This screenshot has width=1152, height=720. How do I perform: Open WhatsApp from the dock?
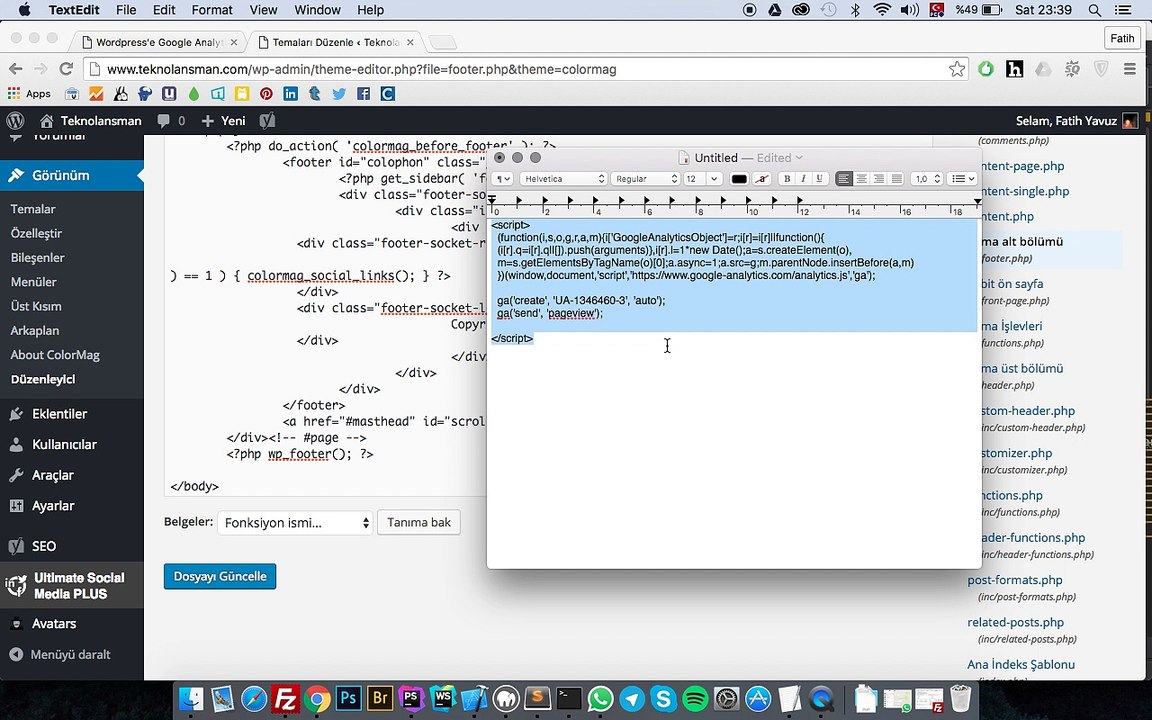pos(600,699)
